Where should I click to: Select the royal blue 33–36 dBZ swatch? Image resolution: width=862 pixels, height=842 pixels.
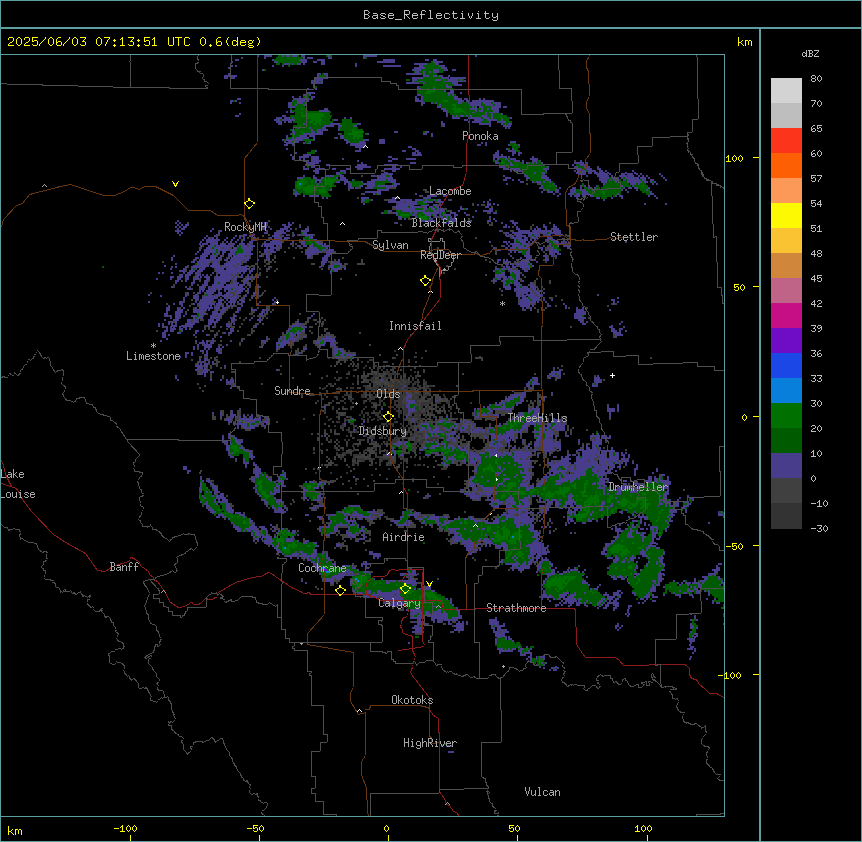pyautogui.click(x=786, y=365)
